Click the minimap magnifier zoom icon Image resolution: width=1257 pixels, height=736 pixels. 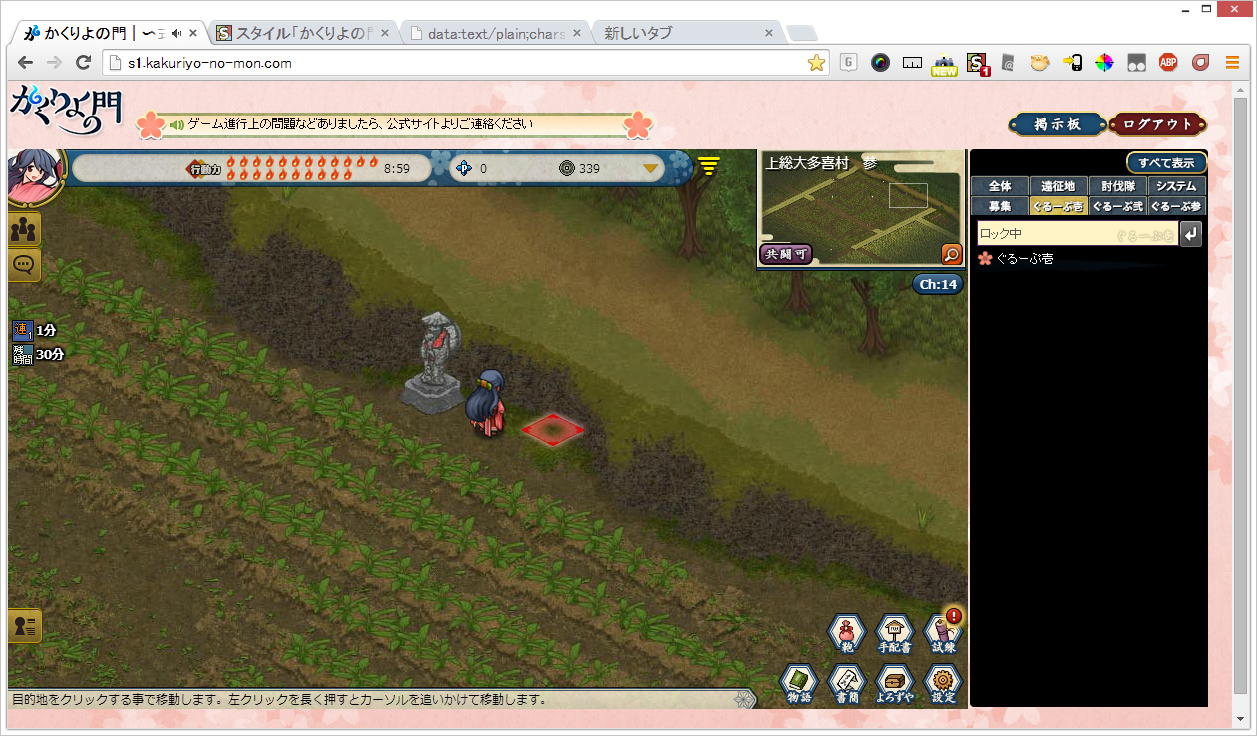pyautogui.click(x=952, y=255)
